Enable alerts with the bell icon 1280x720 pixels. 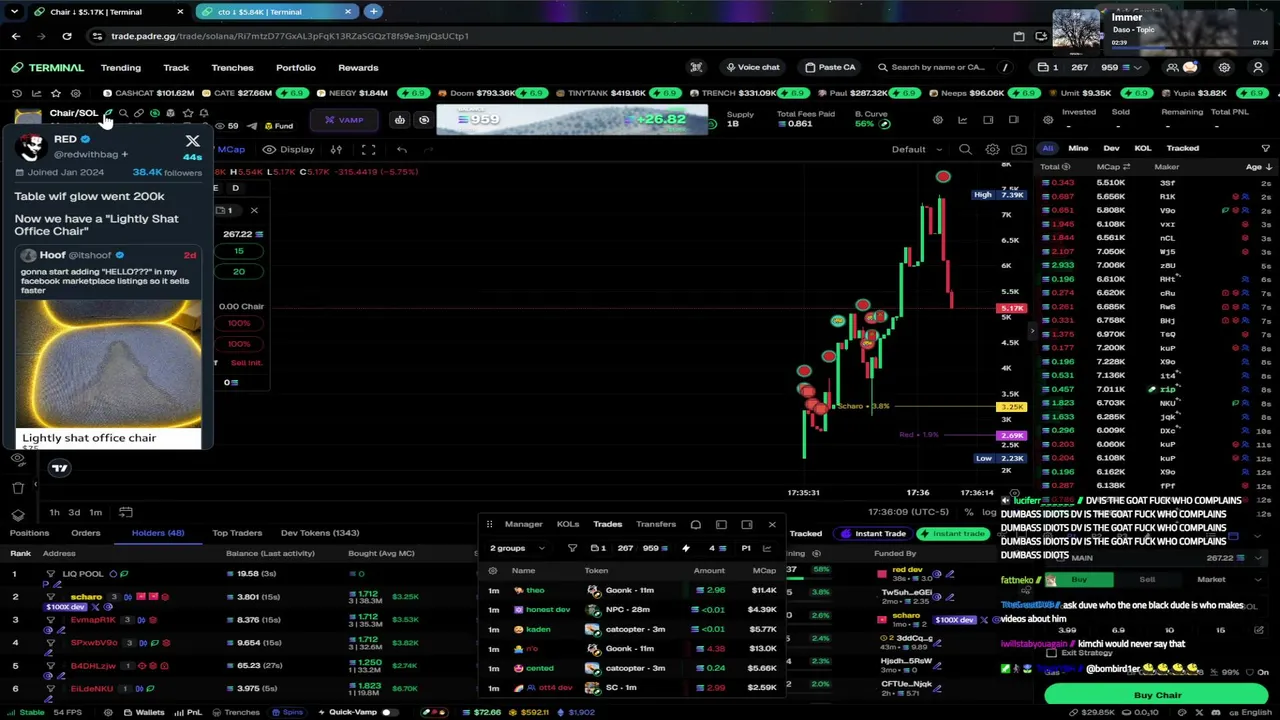coord(203,113)
